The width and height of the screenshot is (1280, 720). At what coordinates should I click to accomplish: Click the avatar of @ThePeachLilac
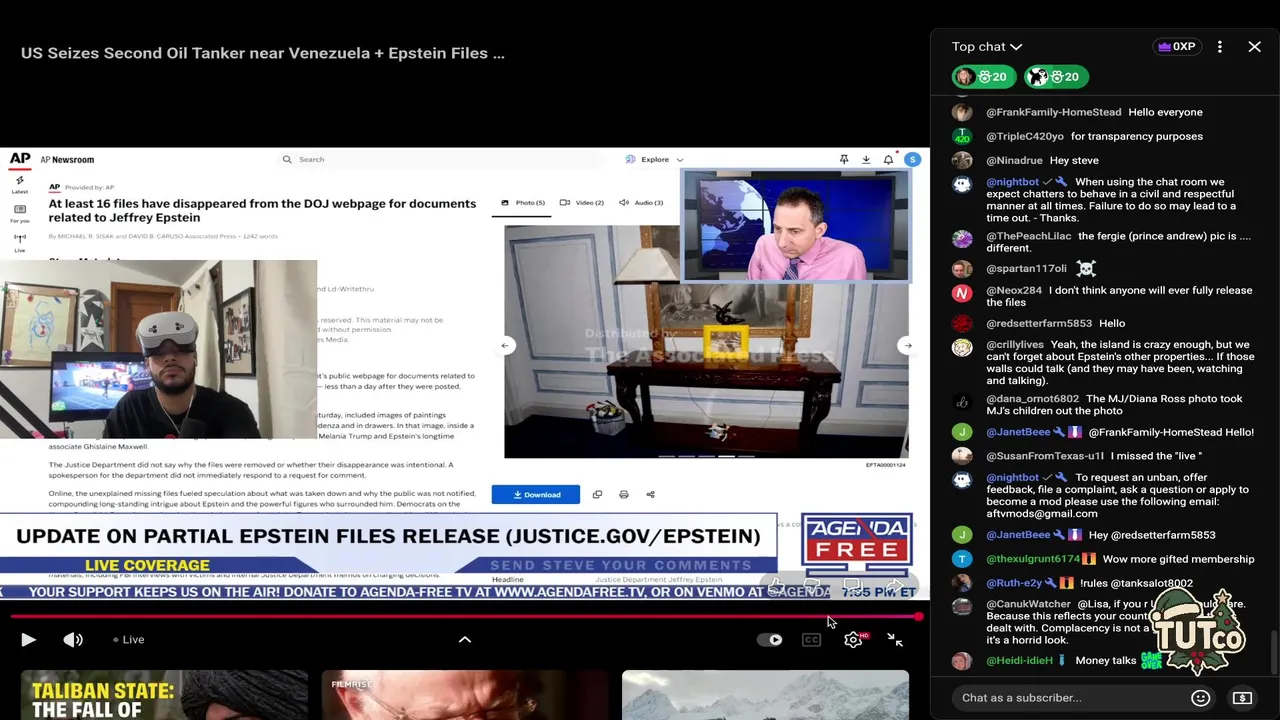[x=962, y=239]
